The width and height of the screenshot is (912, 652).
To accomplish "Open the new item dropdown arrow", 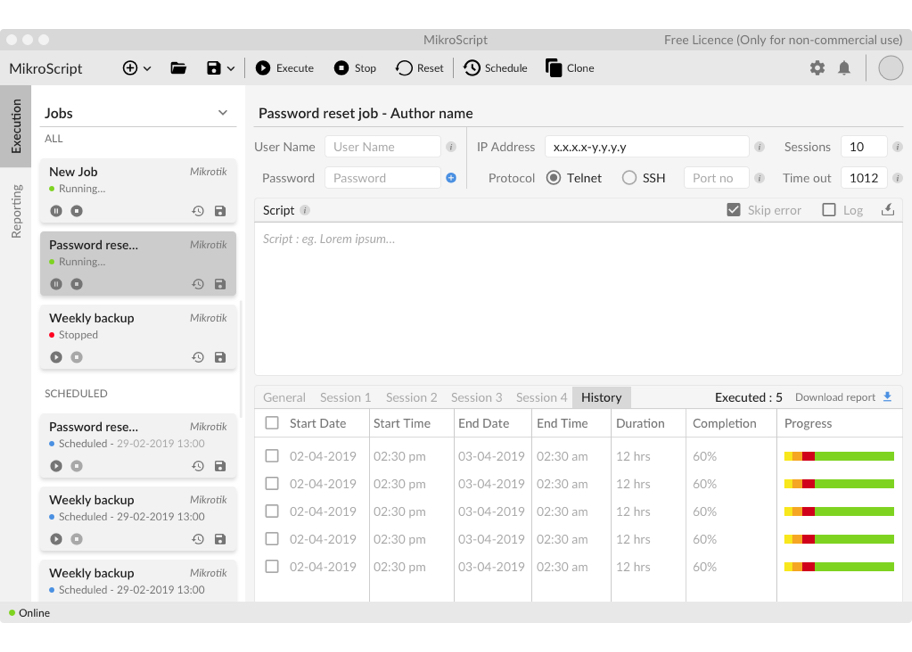I will (148, 69).
